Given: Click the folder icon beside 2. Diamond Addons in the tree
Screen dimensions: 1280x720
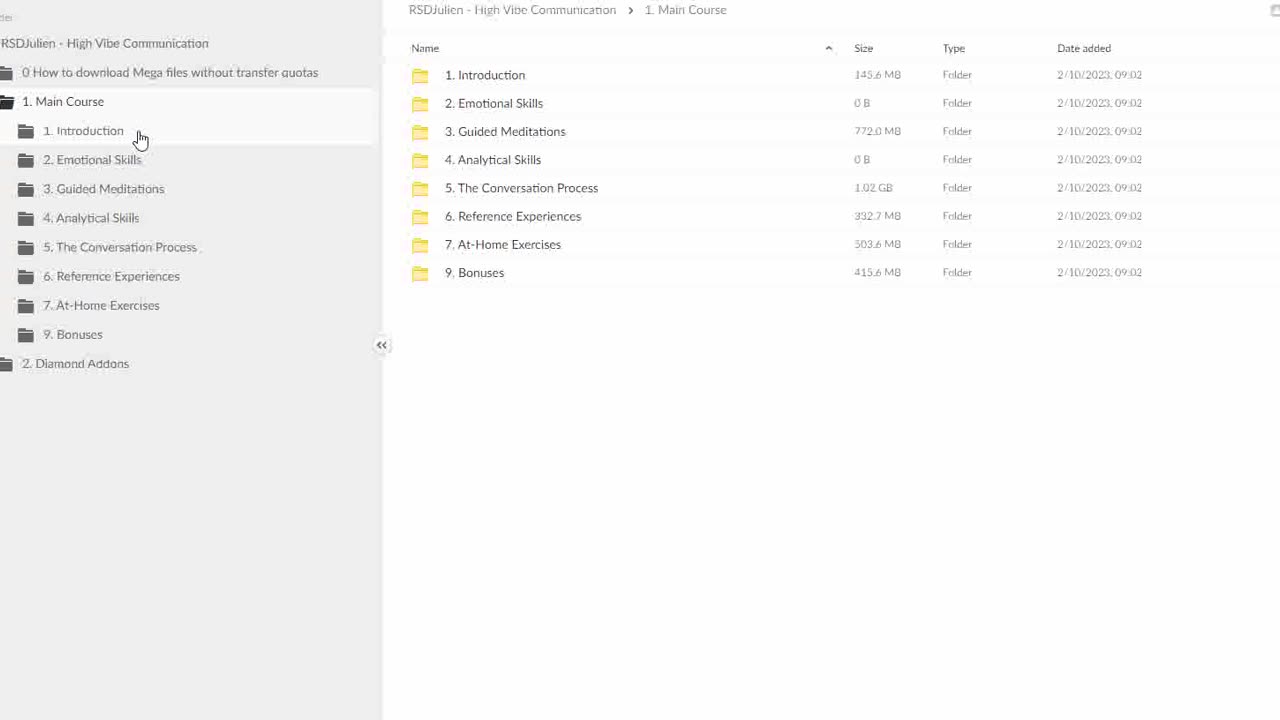Looking at the screenshot, I should coord(6,364).
